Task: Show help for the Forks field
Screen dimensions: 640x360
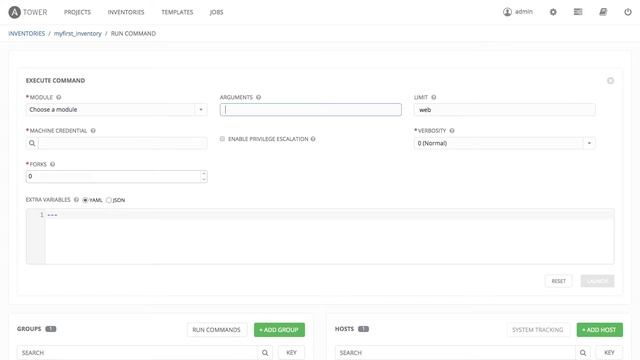Action: 52,164
